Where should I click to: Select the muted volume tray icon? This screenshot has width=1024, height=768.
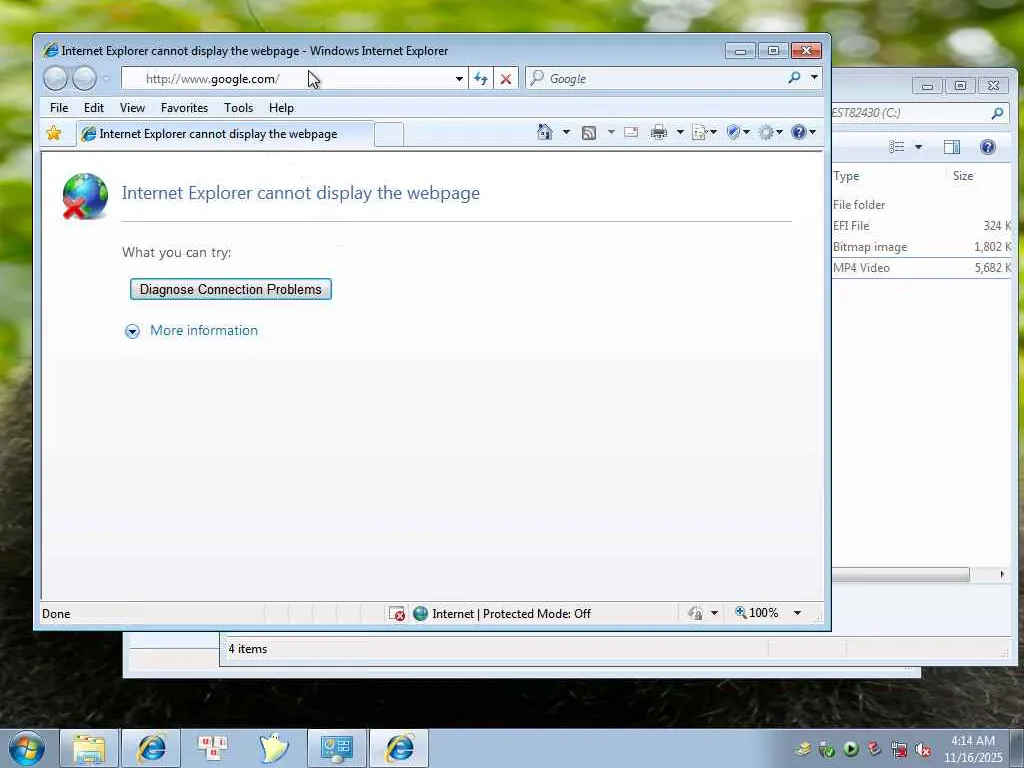point(923,750)
